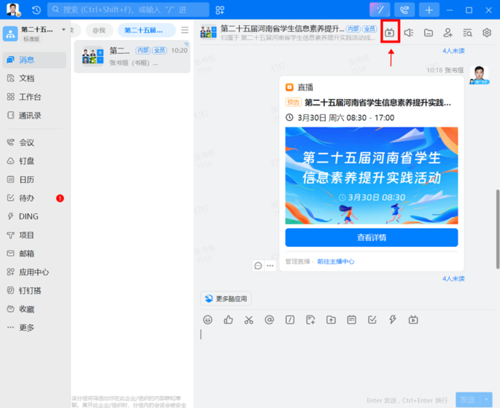Send a thumbs-up like icon
This screenshot has height=408, width=500.
click(228, 320)
